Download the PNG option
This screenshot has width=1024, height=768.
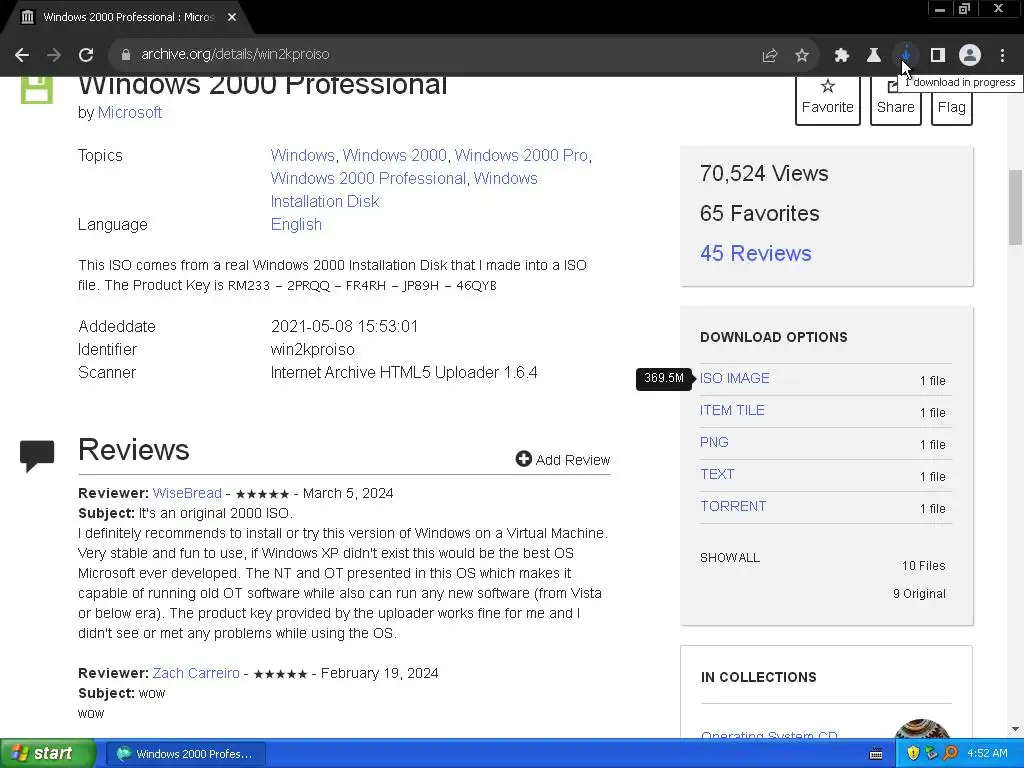pyautogui.click(x=714, y=443)
